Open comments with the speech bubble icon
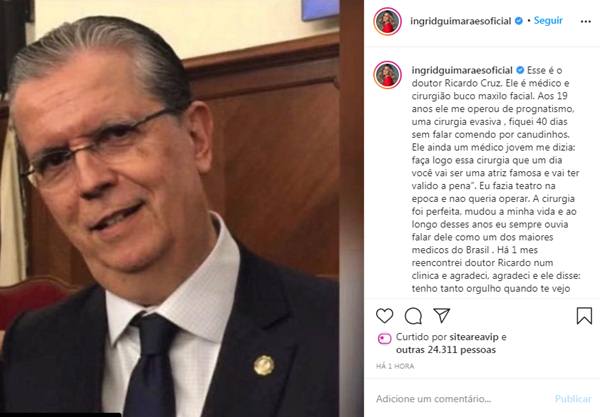This screenshot has height=417, width=600. tap(413, 316)
